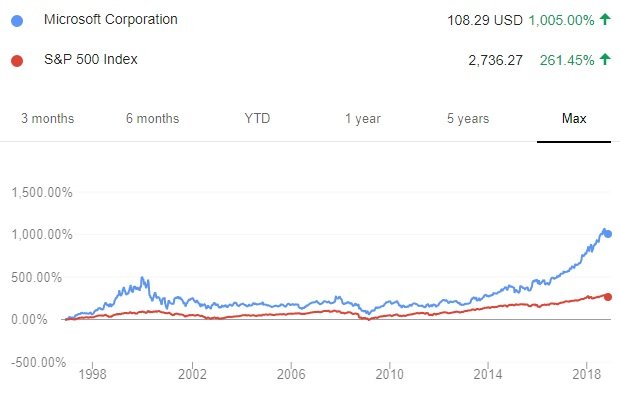The width and height of the screenshot is (620, 397).
Task: Switch to the 6 months tab
Action: [x=153, y=118]
